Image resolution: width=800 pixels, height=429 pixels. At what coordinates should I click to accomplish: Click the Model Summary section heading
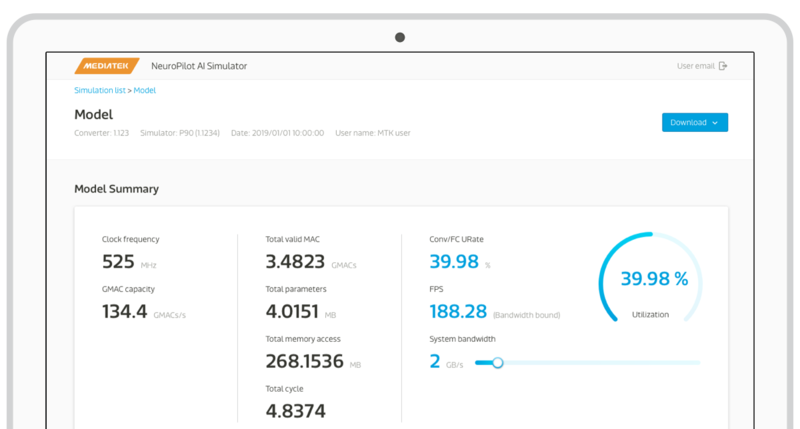[x=116, y=188]
